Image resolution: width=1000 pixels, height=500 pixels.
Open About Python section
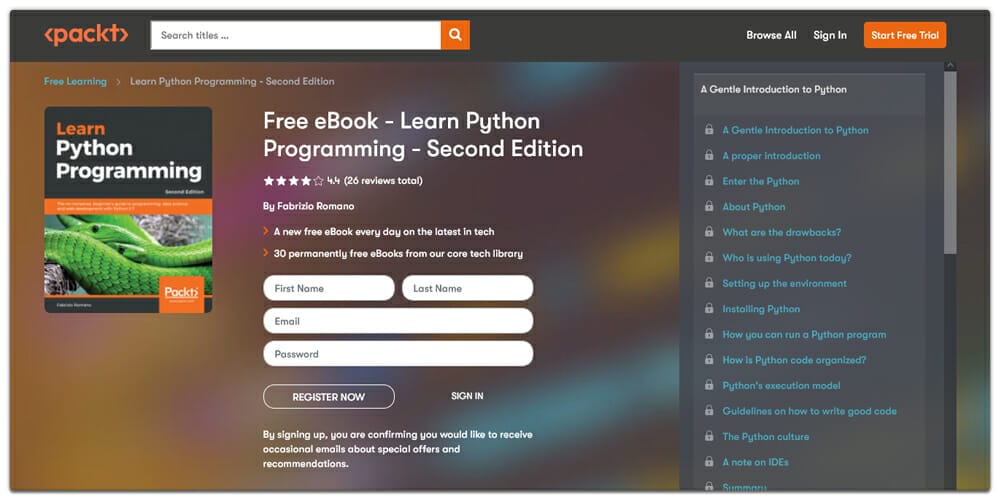click(x=753, y=207)
